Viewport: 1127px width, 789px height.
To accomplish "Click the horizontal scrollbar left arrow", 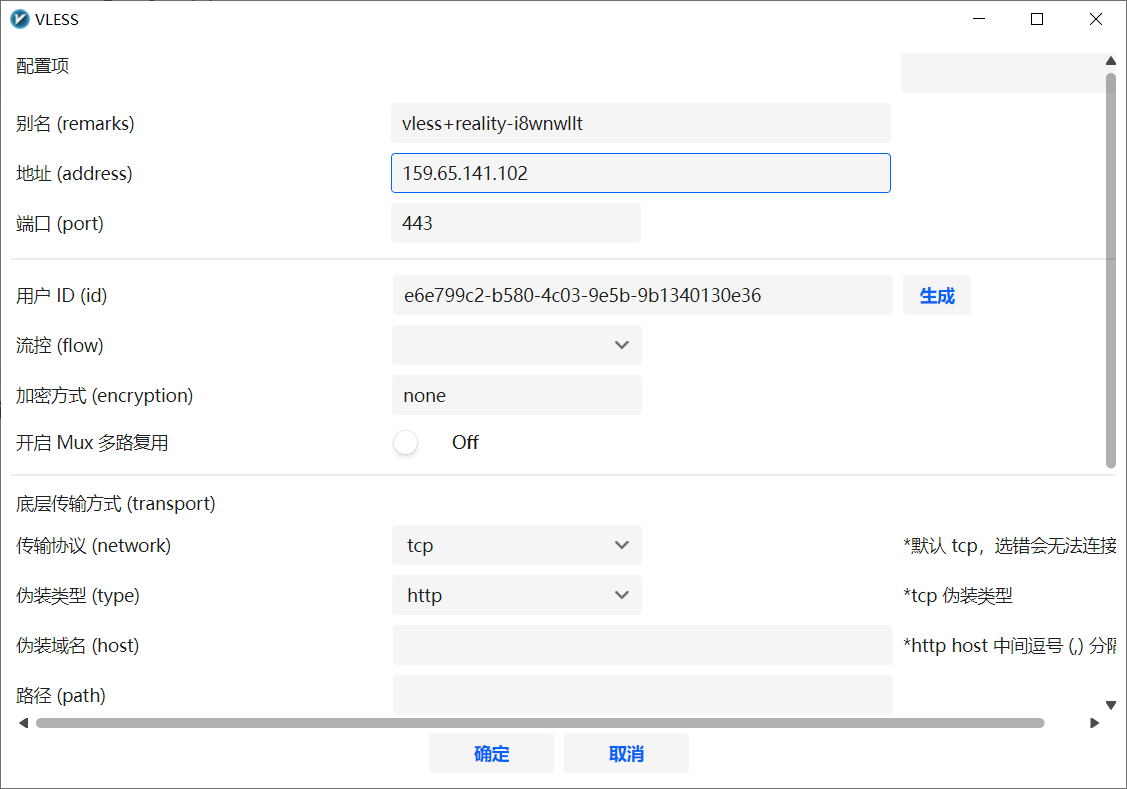I will (23, 723).
